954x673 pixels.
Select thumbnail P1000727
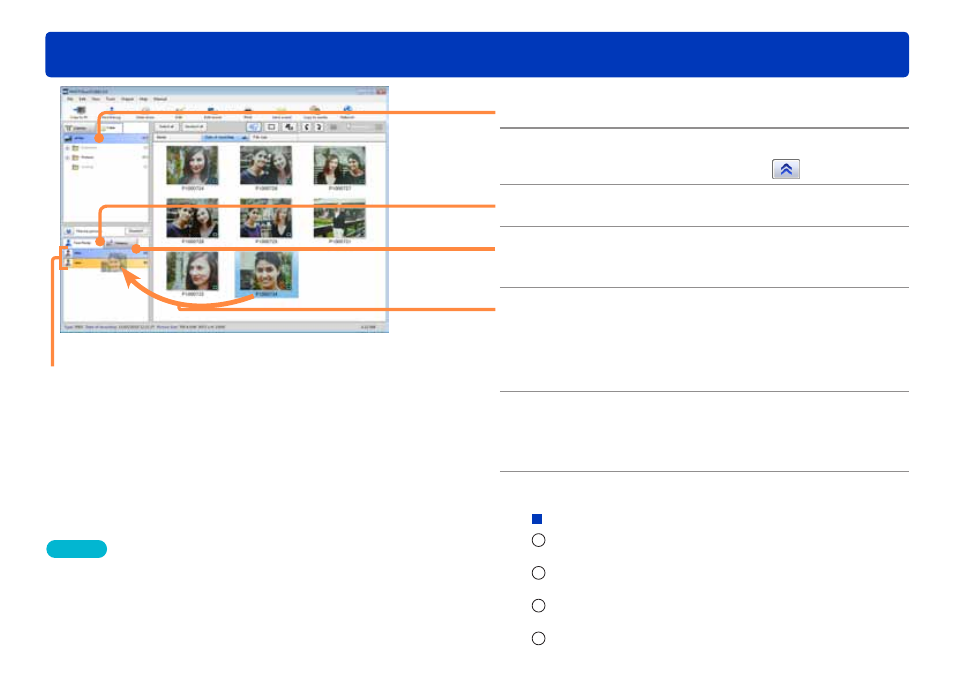click(x=339, y=166)
